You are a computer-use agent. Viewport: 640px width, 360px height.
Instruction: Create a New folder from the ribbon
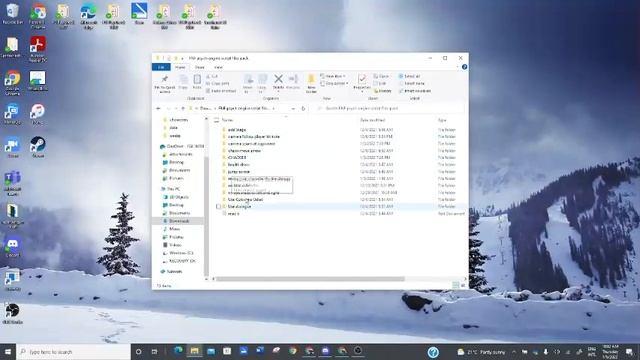click(311, 84)
